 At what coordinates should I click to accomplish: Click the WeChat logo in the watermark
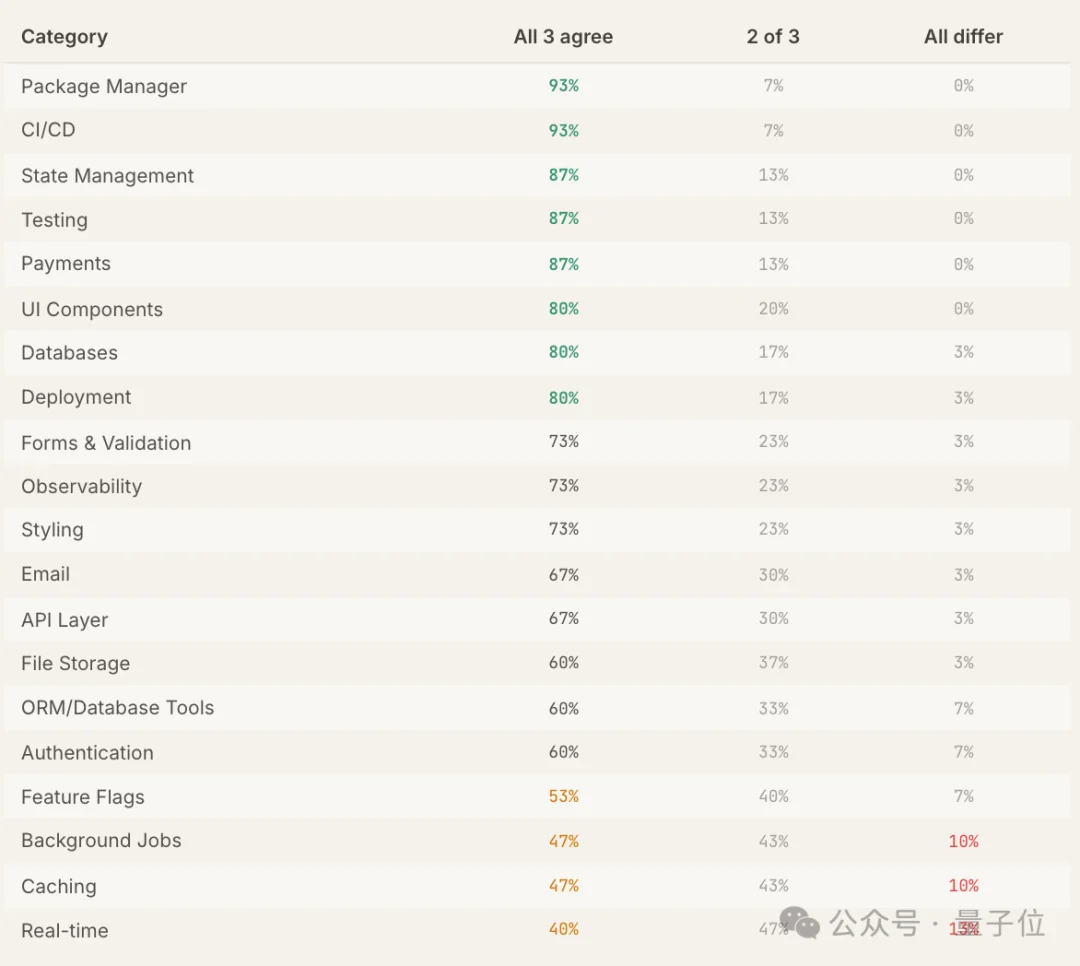click(800, 923)
